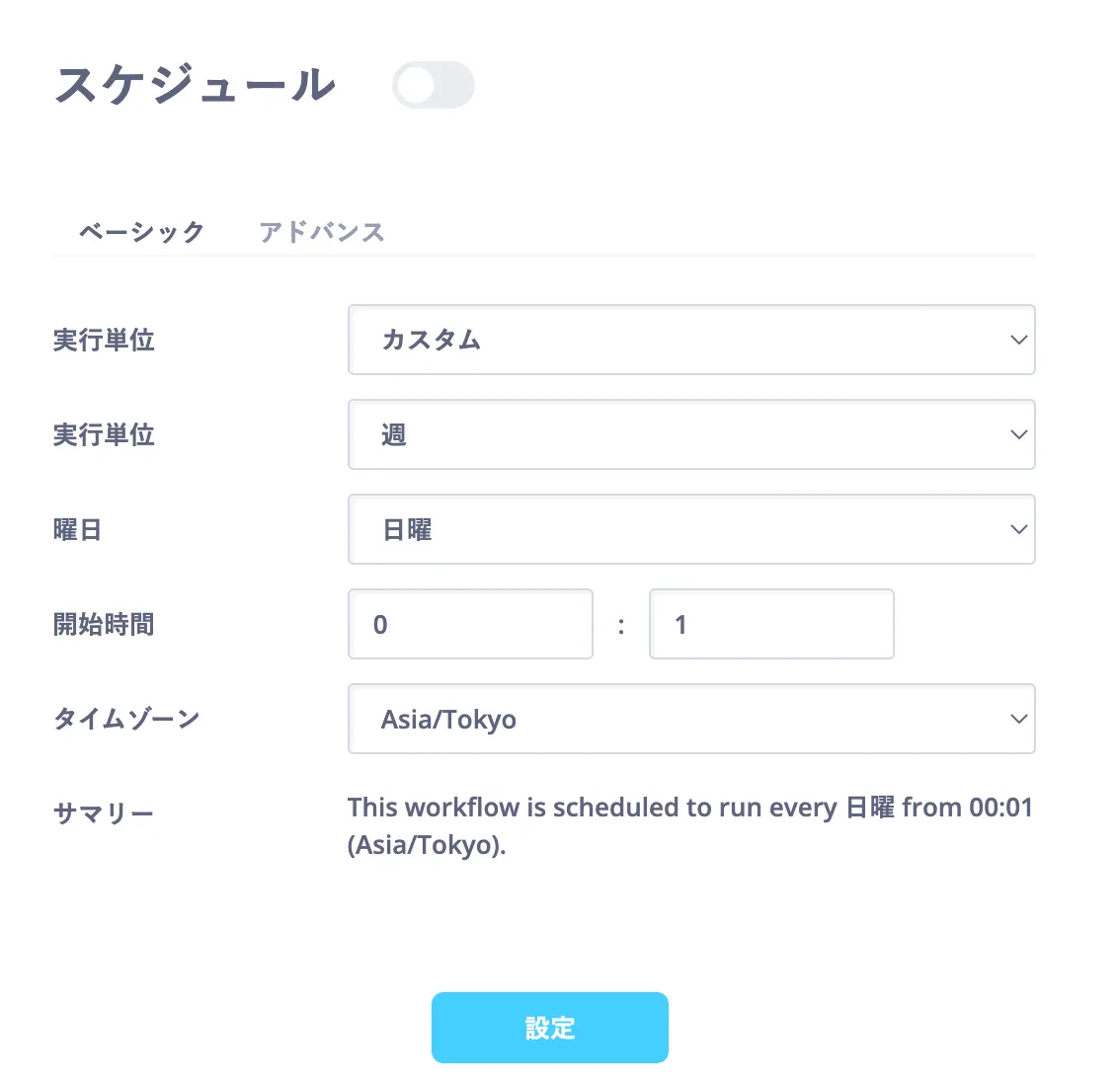The image size is (1120, 1080).
Task: Click the タイムゾーン label
Action: (x=126, y=719)
